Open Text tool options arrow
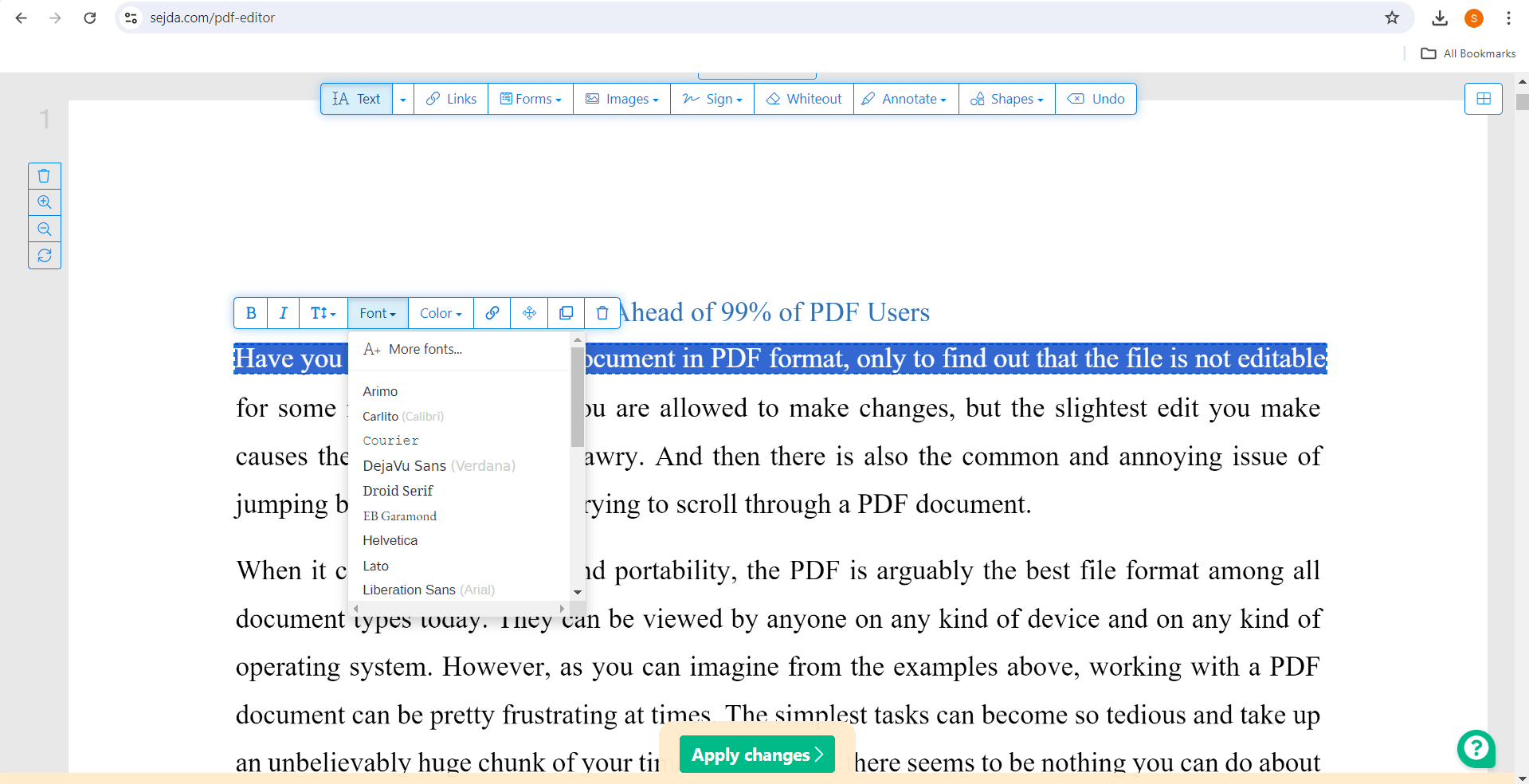The image size is (1529, 784). click(x=403, y=99)
